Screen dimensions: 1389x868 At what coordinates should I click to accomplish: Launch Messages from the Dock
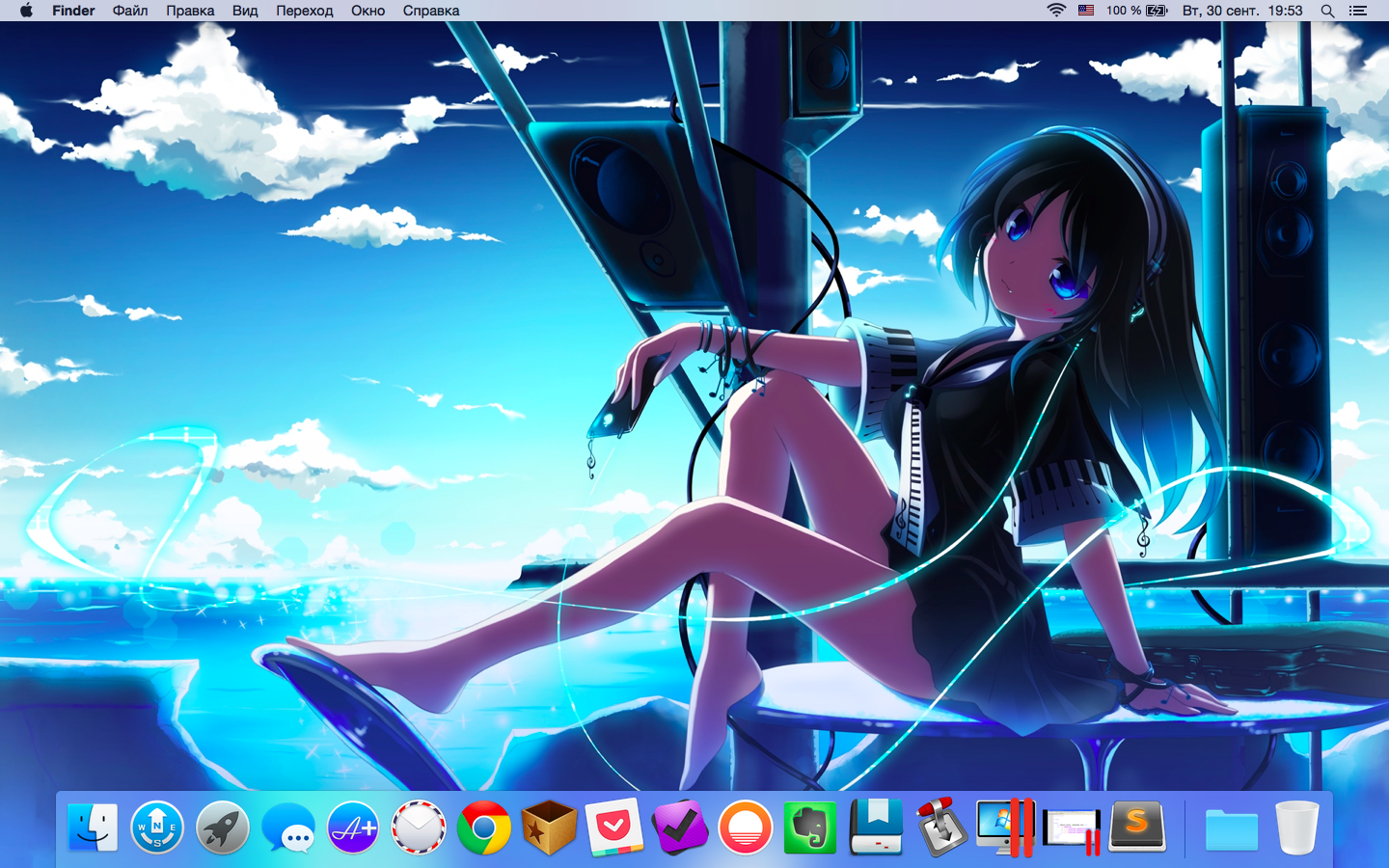point(287,827)
